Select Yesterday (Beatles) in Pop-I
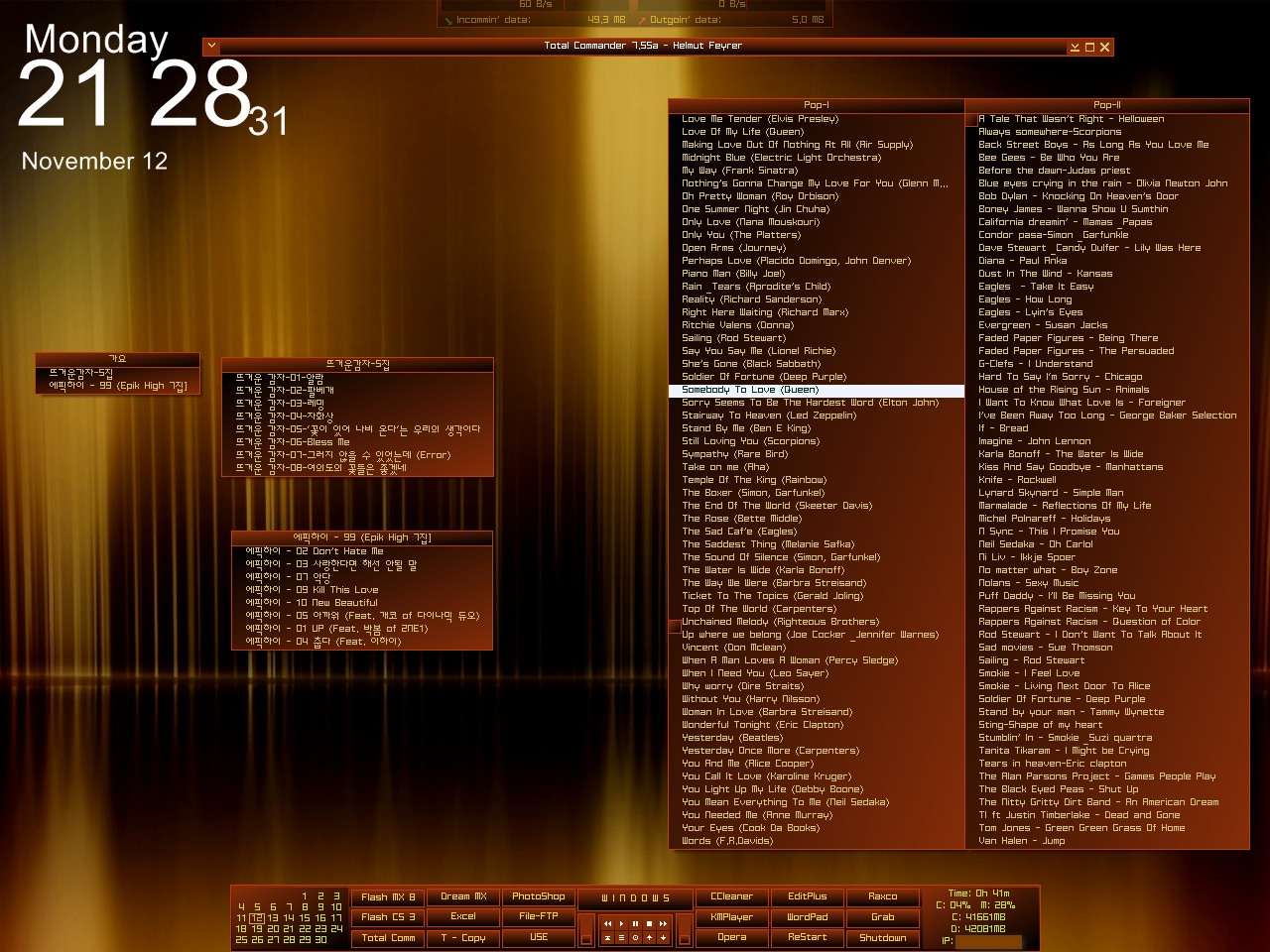Image resolution: width=1270 pixels, height=952 pixels. coord(817,738)
